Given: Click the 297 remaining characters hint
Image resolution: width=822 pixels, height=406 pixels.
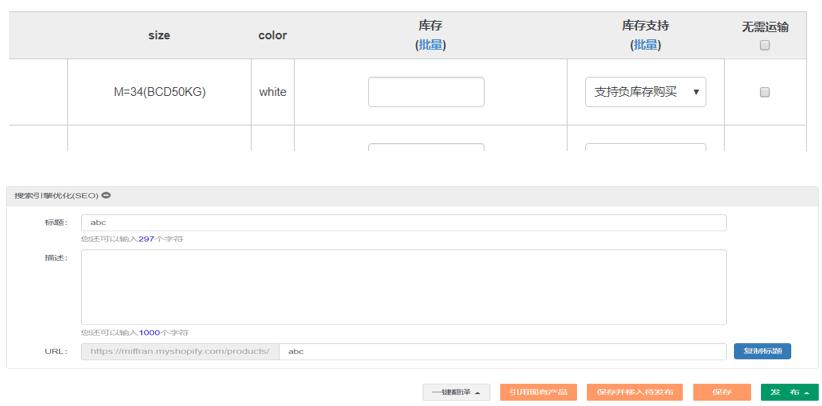Looking at the screenshot, I should tap(132, 239).
